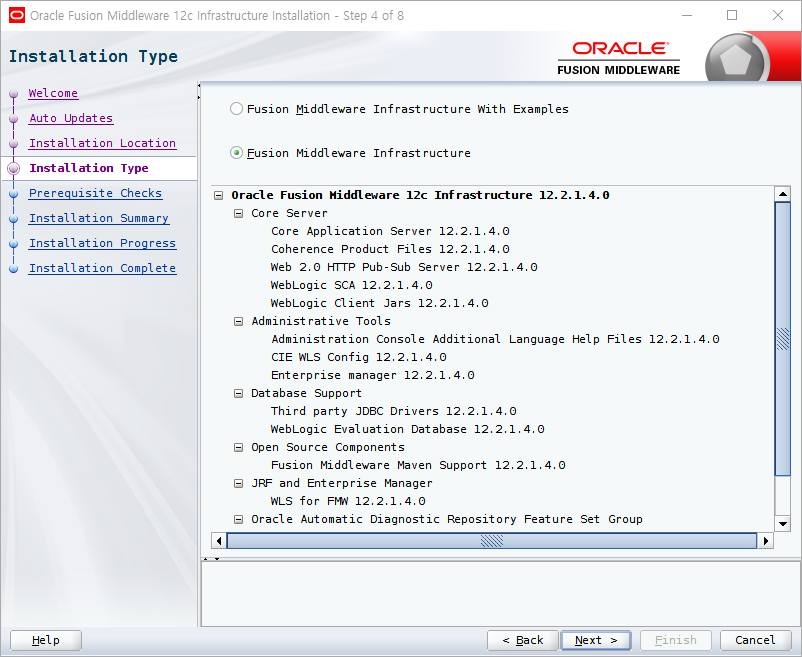The width and height of the screenshot is (802, 657).
Task: Click the Oracle installer window icon
Action: pos(16,15)
